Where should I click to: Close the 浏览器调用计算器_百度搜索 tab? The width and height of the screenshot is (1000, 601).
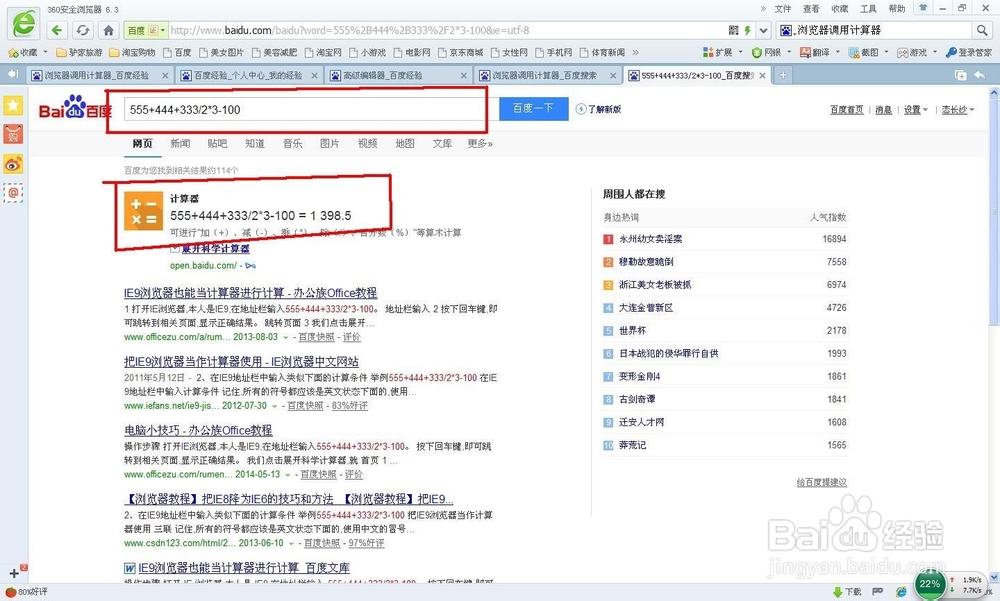613,75
